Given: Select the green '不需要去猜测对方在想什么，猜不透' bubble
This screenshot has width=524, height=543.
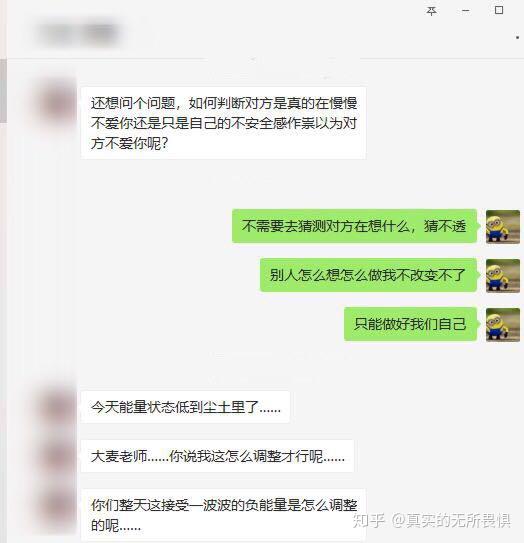Looking at the screenshot, I should tap(355, 226).
